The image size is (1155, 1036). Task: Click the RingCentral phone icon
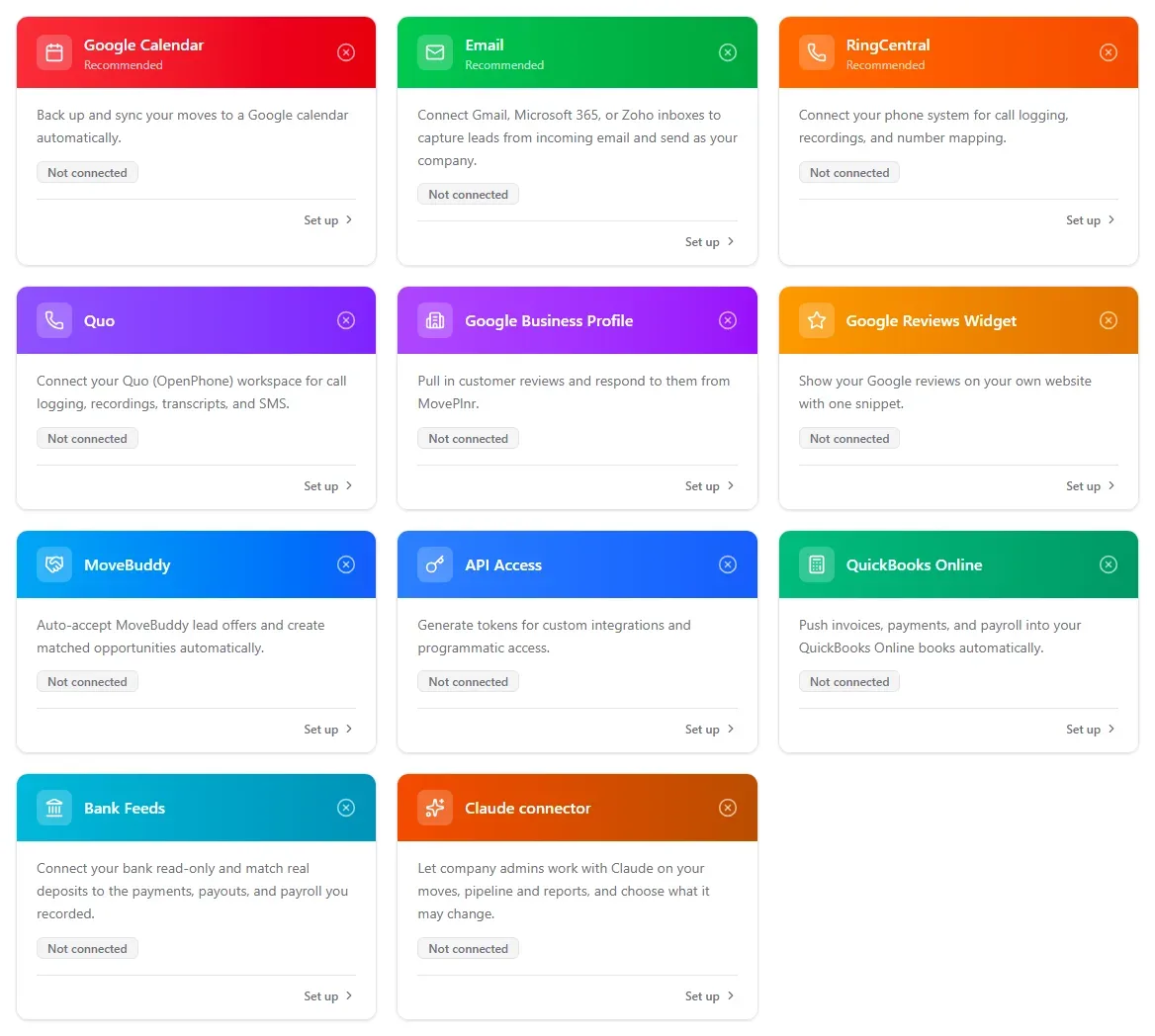pyautogui.click(x=816, y=52)
